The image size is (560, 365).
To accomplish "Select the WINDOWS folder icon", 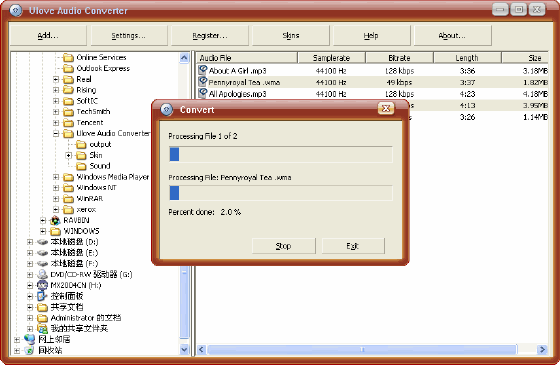I will pyautogui.click(x=55, y=231).
